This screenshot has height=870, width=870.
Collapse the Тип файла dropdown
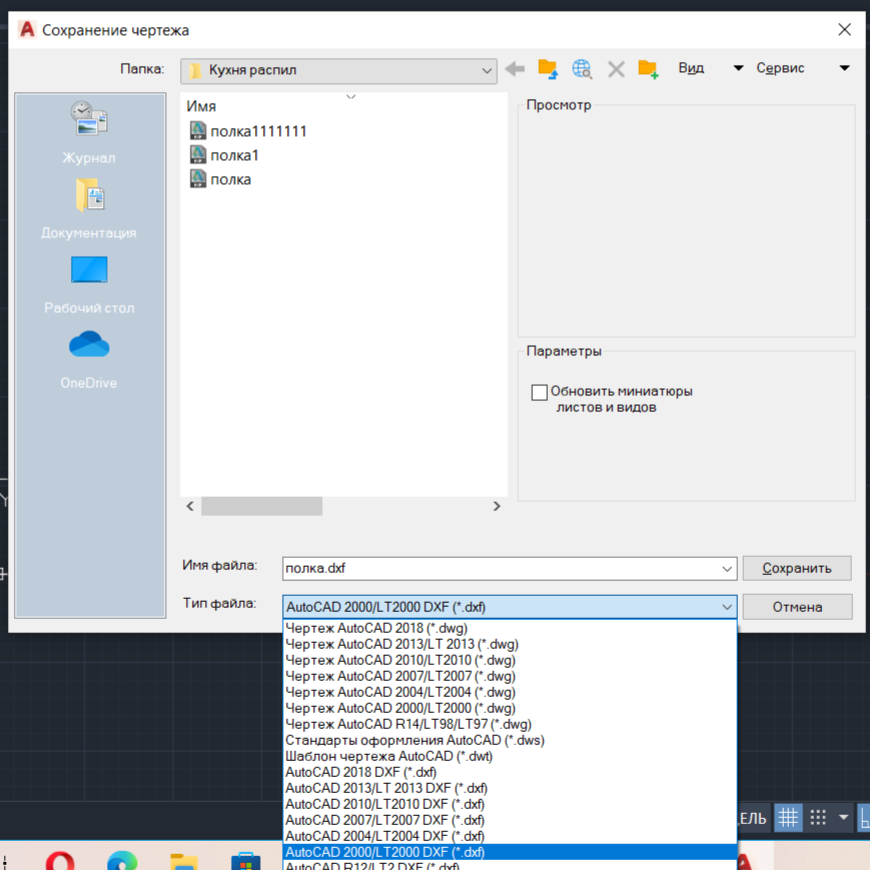(727, 607)
